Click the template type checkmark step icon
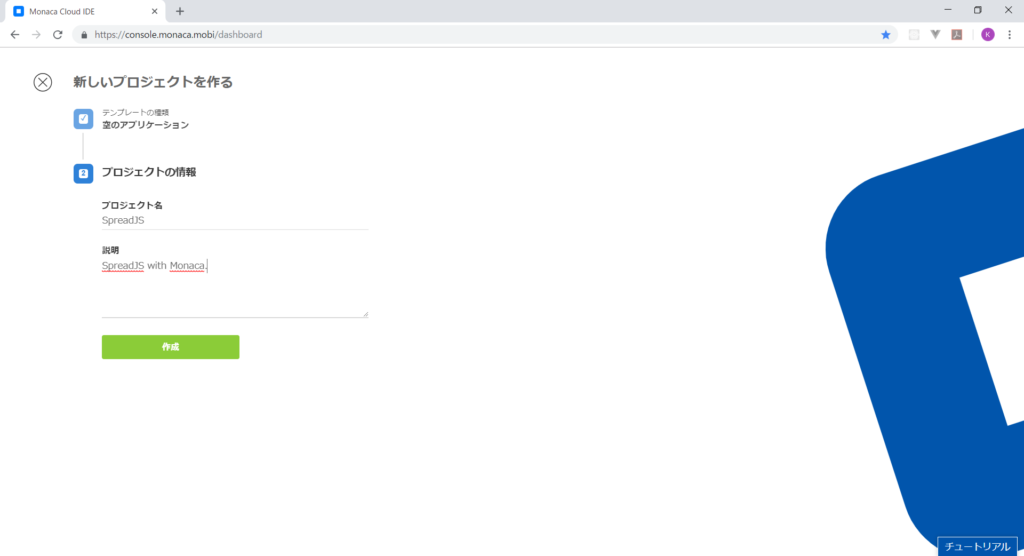 (x=83, y=119)
